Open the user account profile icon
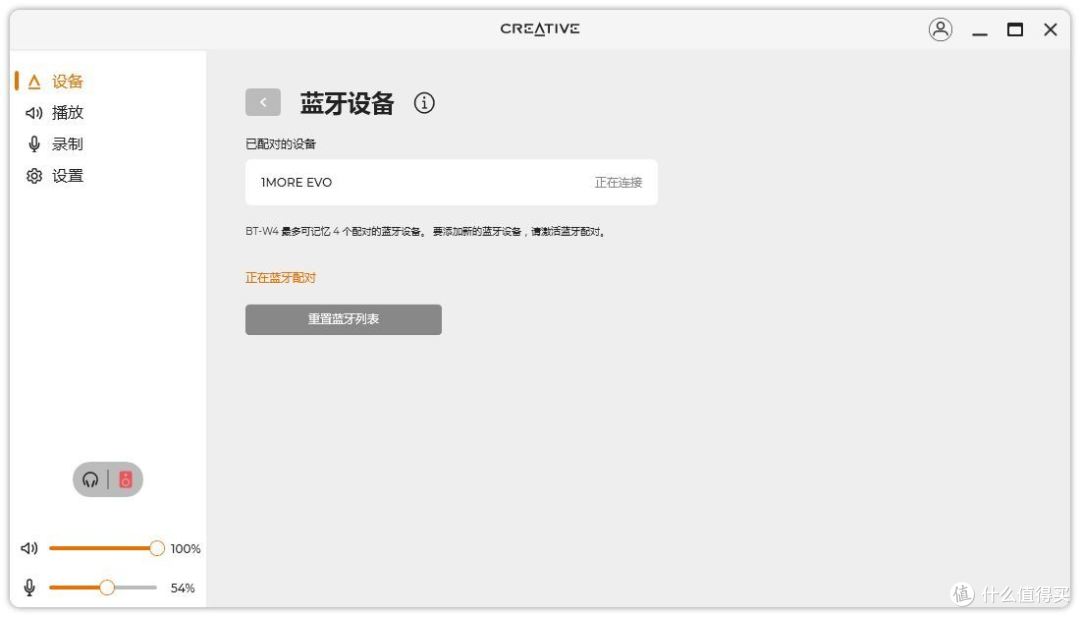 coord(940,30)
